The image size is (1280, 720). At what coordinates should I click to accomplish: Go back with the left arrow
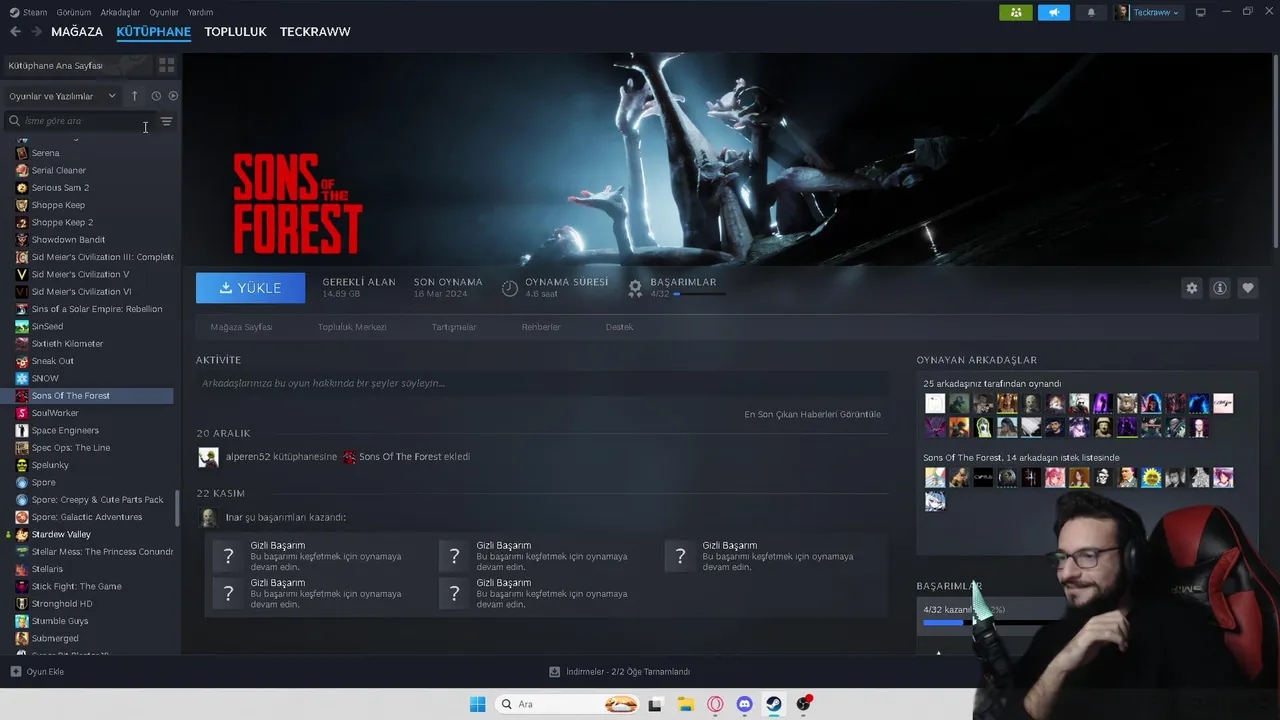pyautogui.click(x=15, y=32)
